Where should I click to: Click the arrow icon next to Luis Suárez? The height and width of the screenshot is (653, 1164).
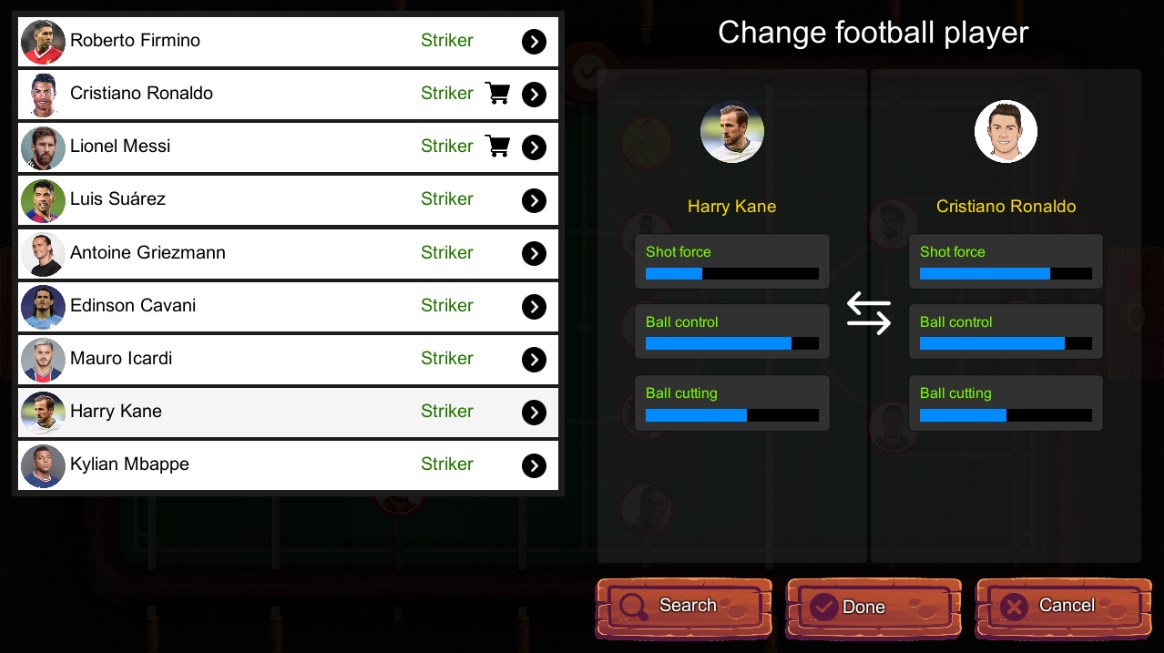point(534,200)
